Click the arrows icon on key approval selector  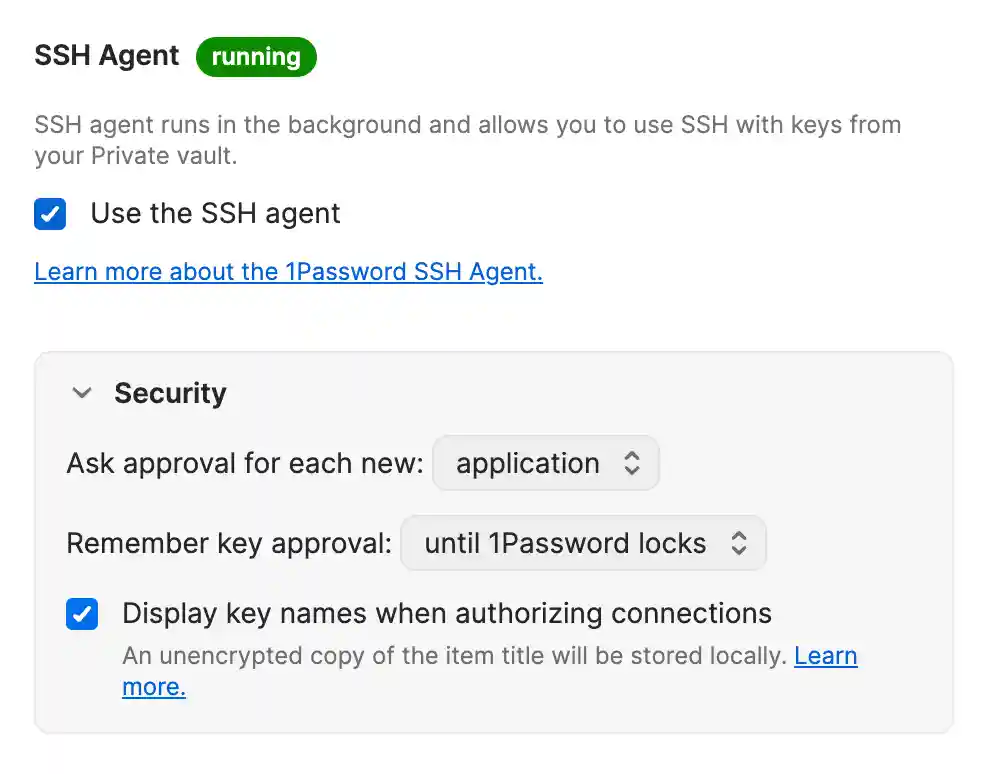(740, 543)
